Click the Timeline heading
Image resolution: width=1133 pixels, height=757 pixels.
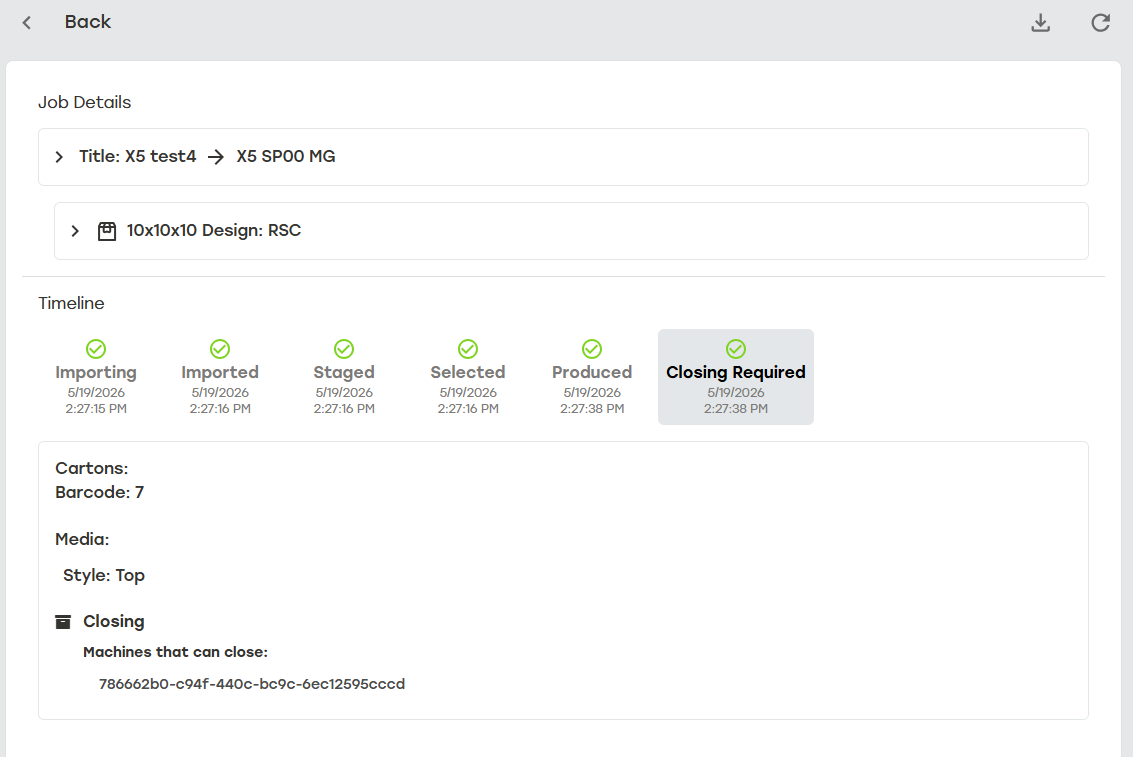(71, 303)
